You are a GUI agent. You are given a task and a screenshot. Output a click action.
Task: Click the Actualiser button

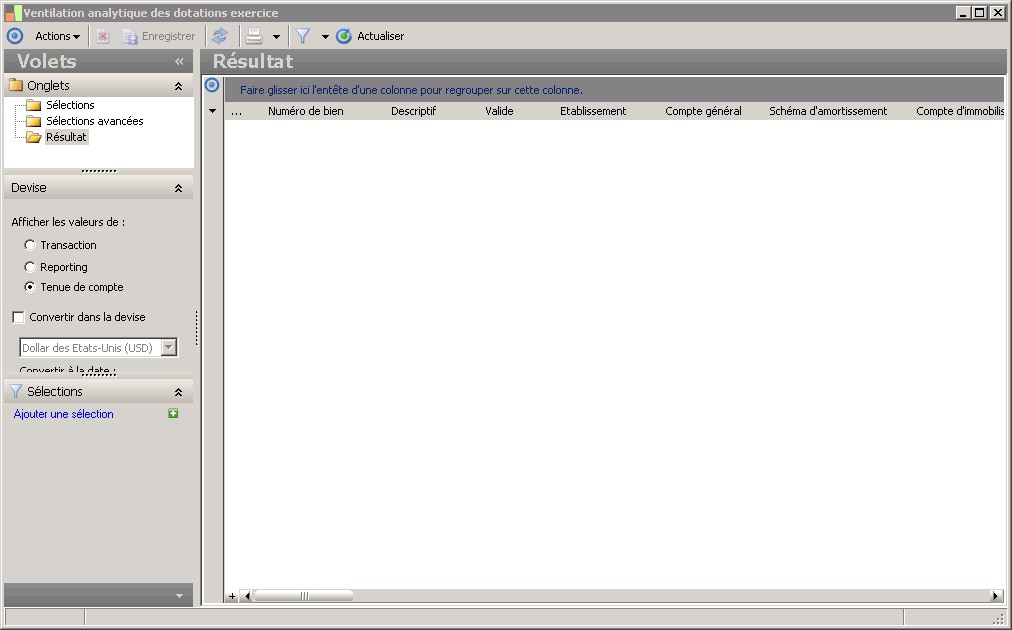pos(370,36)
